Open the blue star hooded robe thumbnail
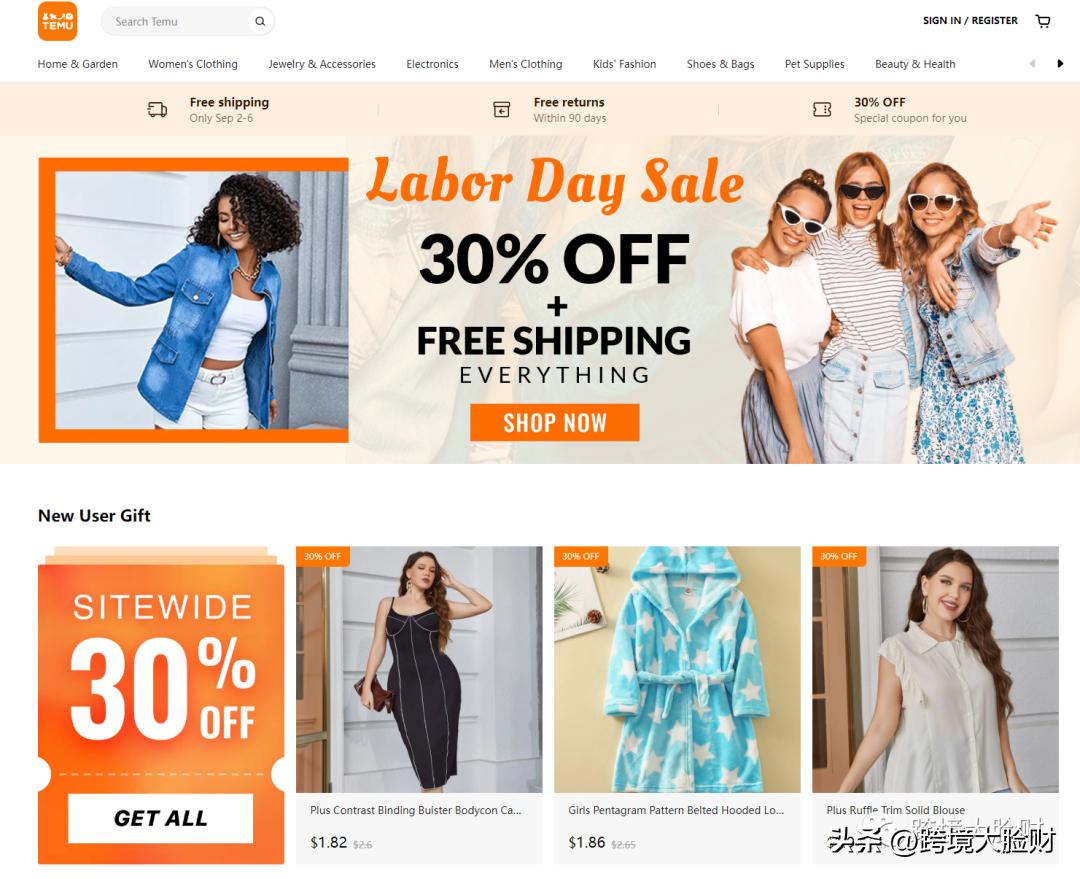 pyautogui.click(x=677, y=670)
